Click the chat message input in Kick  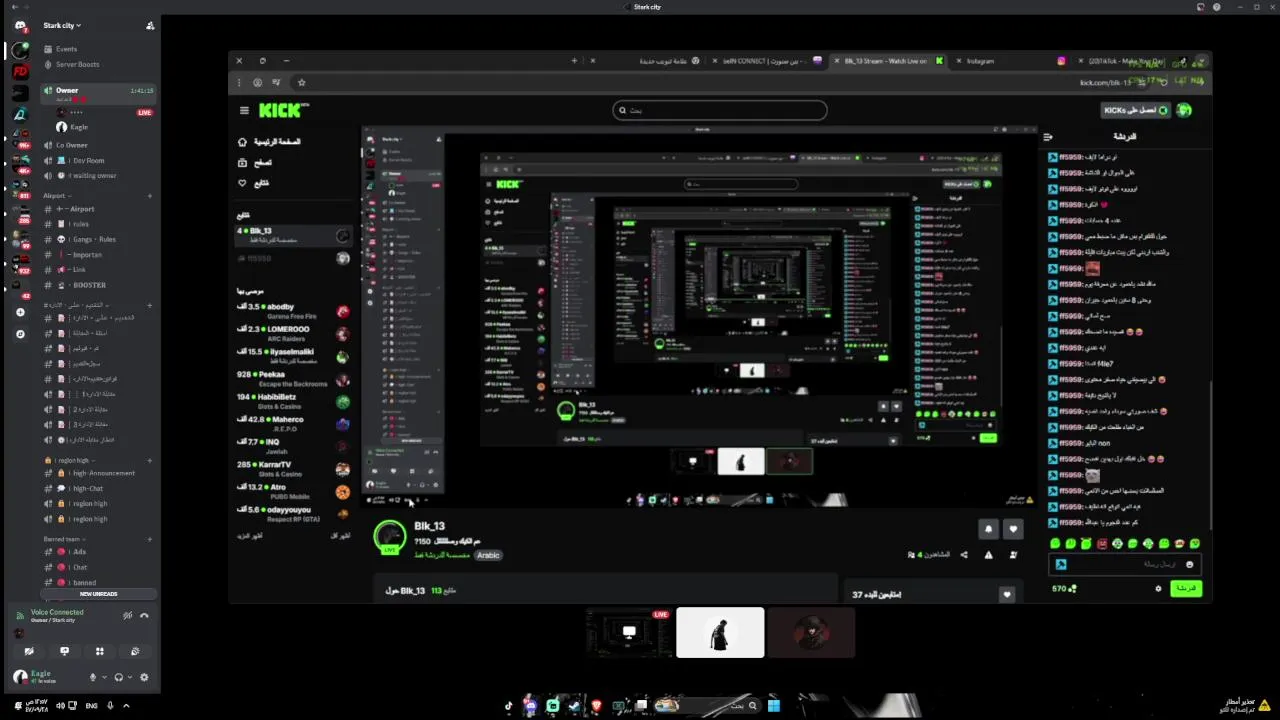point(1125,564)
